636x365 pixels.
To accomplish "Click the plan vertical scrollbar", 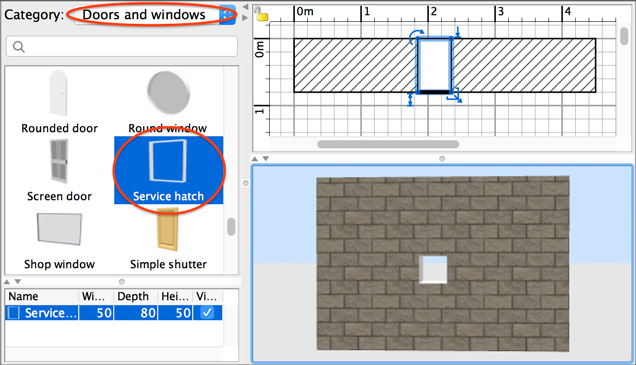I will click(x=625, y=36).
